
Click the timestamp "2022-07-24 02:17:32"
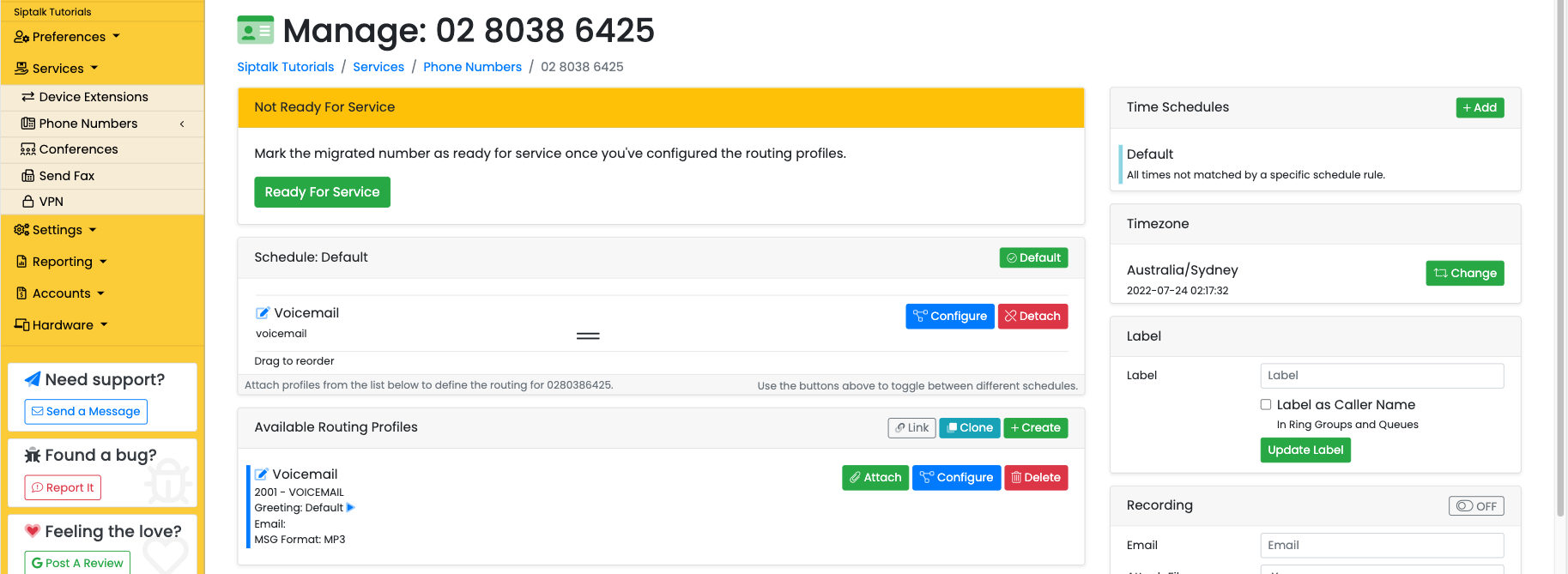pos(1178,291)
